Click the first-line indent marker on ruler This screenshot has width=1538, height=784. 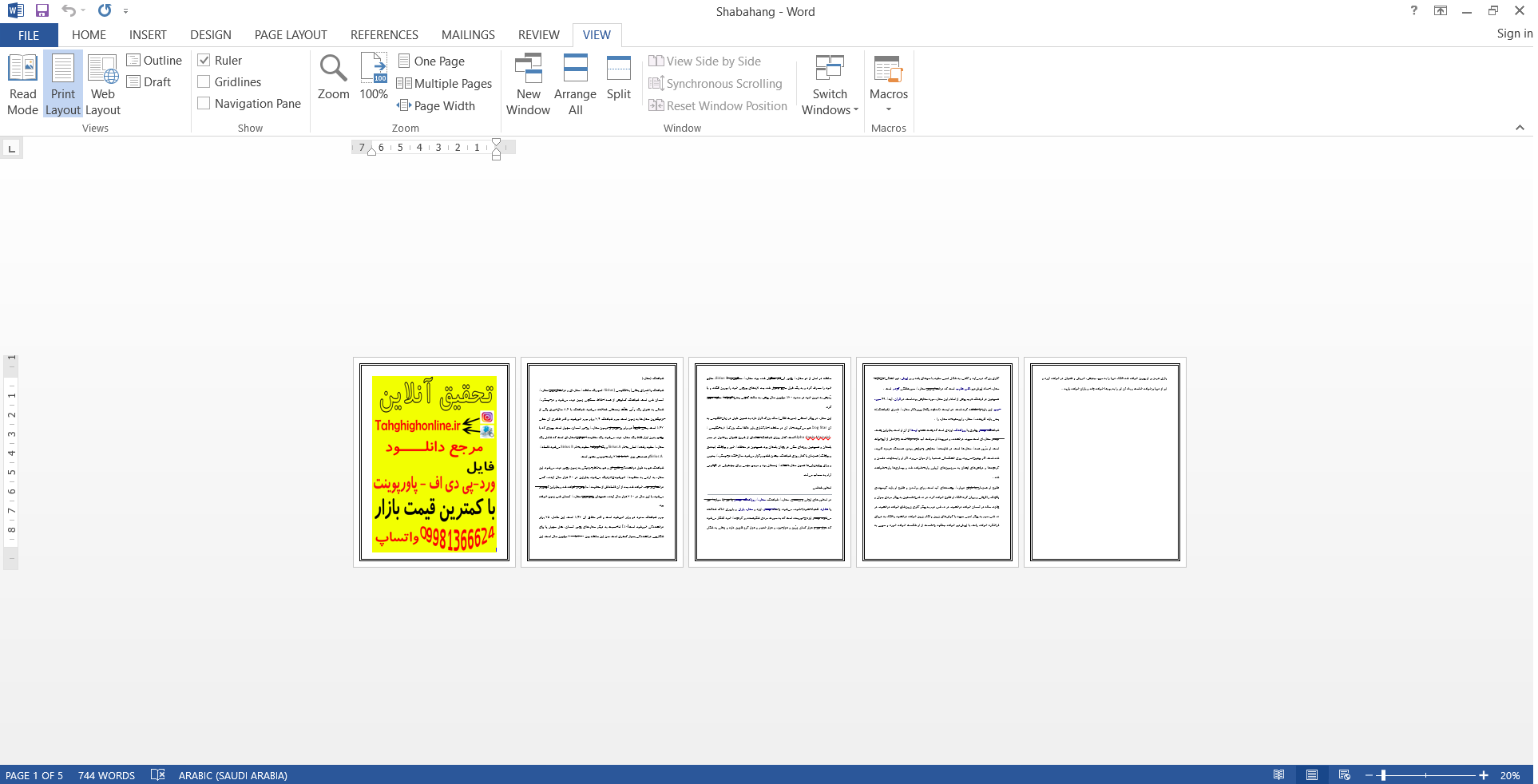pos(496,143)
